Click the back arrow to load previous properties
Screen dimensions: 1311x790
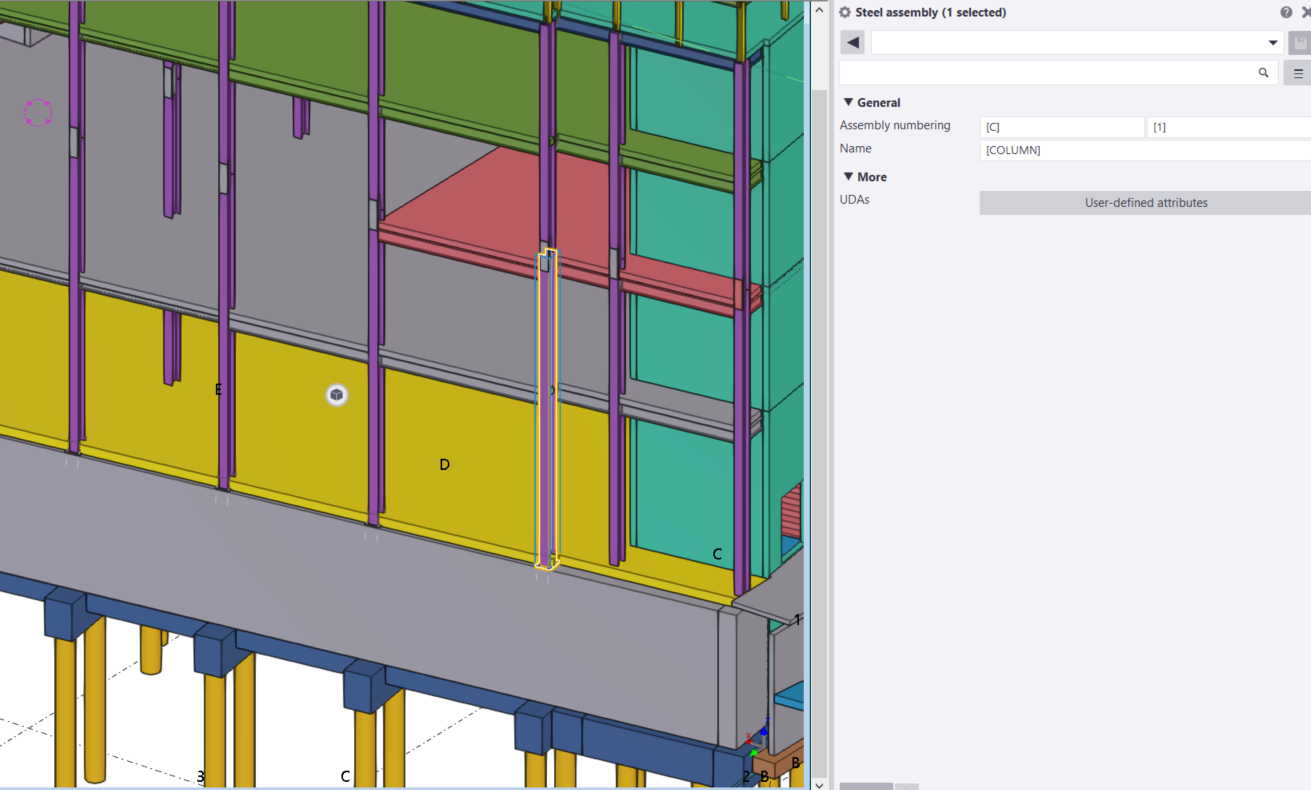pyautogui.click(x=852, y=42)
